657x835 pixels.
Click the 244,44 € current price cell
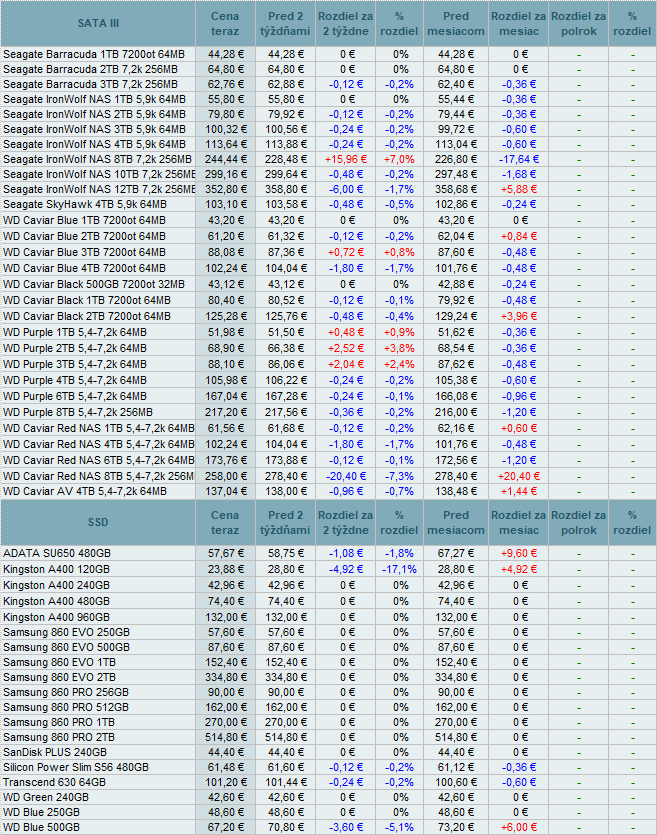click(x=226, y=159)
